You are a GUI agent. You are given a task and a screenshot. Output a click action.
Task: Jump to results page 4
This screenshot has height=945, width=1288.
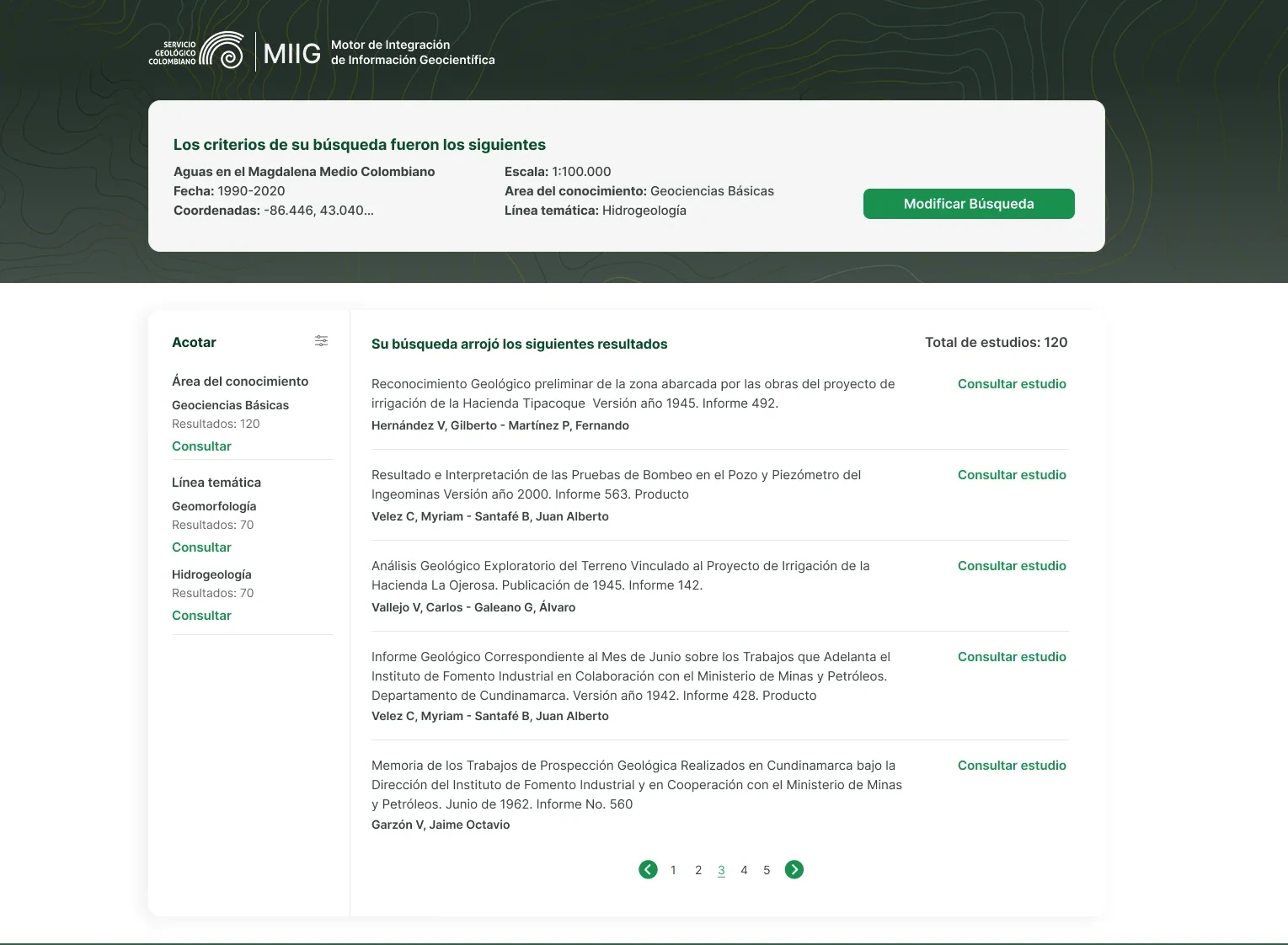744,870
